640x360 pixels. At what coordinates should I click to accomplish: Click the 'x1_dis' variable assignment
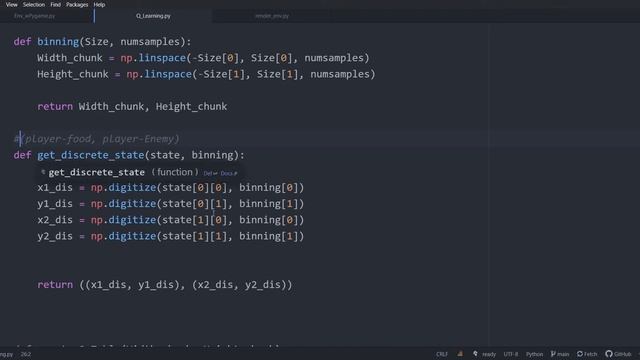tap(55, 188)
